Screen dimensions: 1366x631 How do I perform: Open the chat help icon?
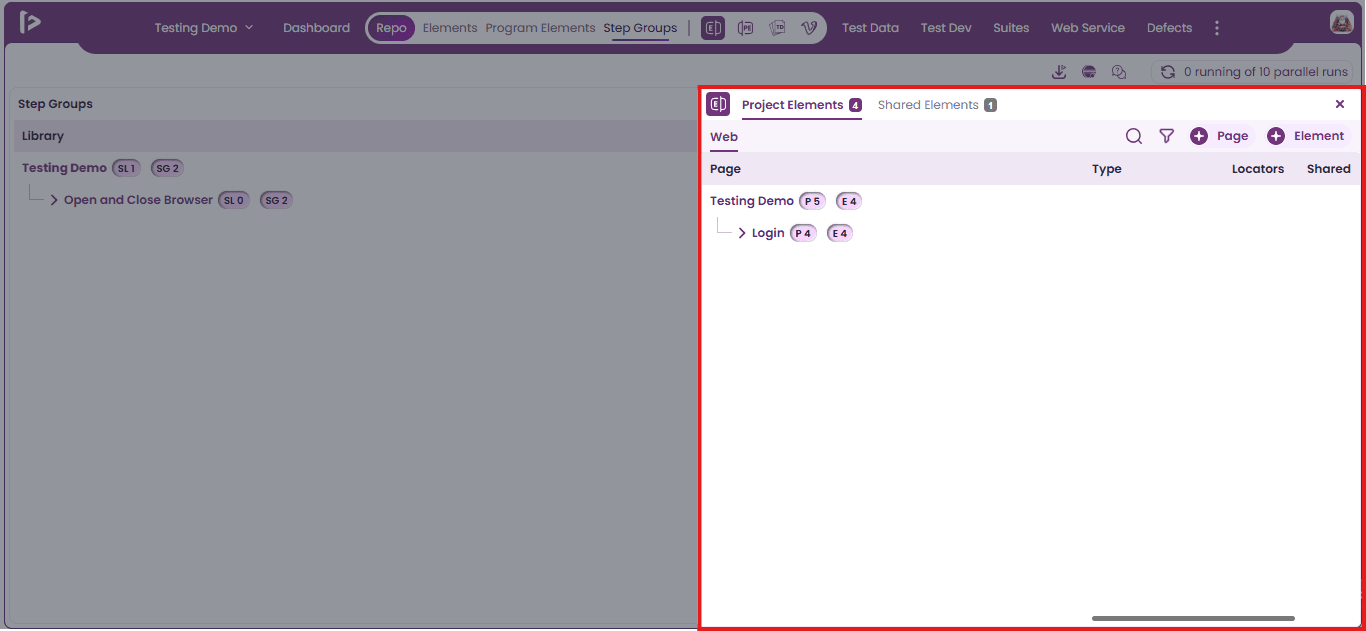(x=1119, y=72)
